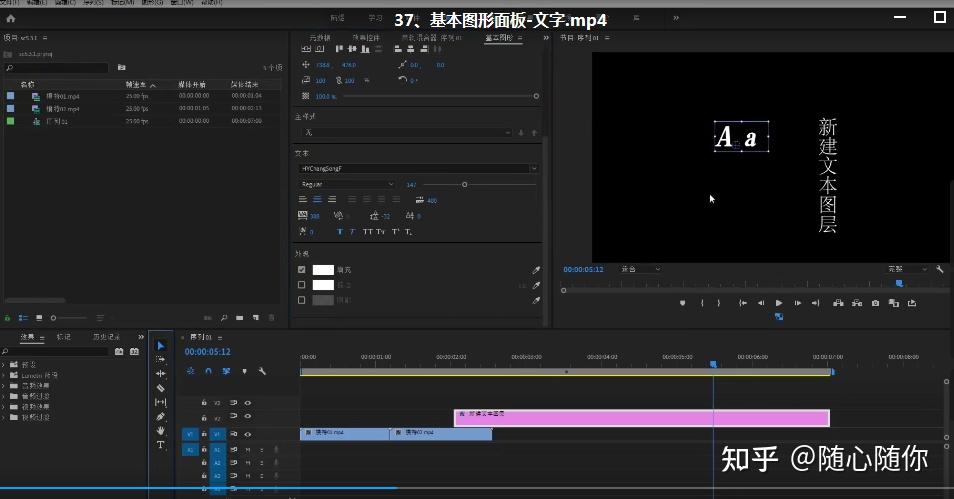Image resolution: width=954 pixels, height=499 pixels.
Task: Select the pink text layer clip
Action: [642, 417]
